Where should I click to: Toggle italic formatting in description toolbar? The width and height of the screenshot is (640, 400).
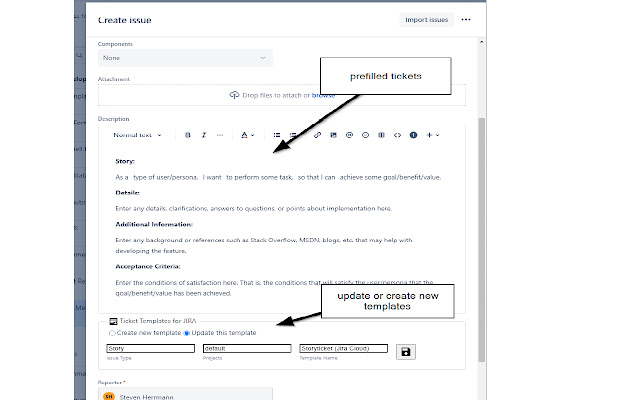pyautogui.click(x=204, y=135)
